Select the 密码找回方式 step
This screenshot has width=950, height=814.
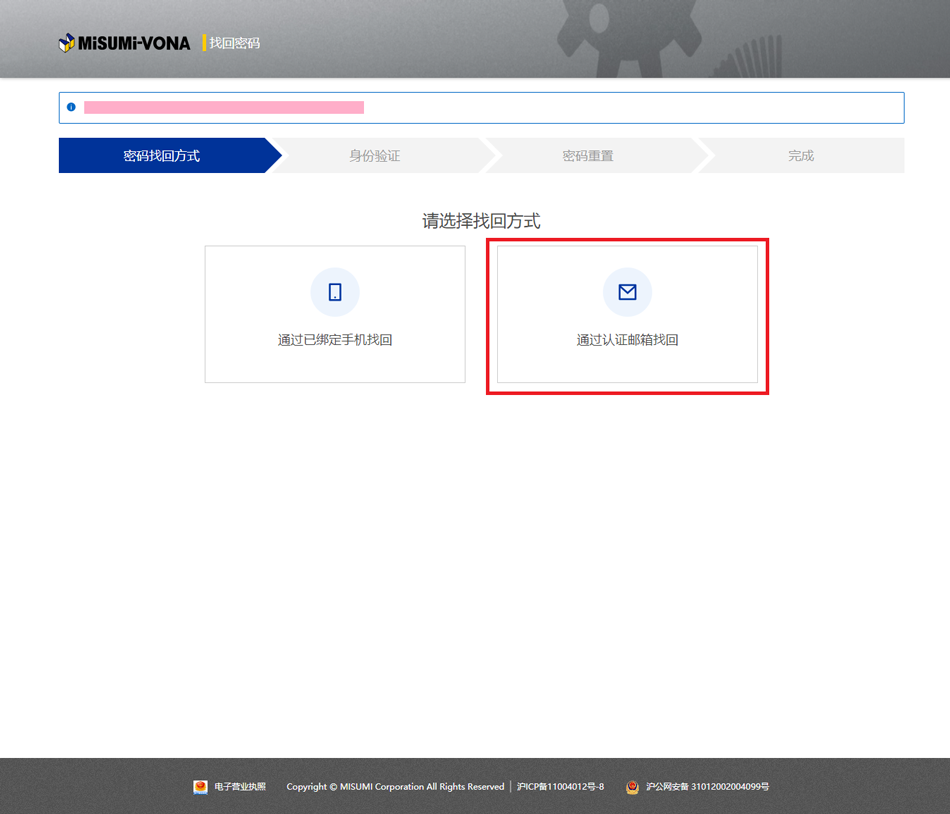click(162, 156)
